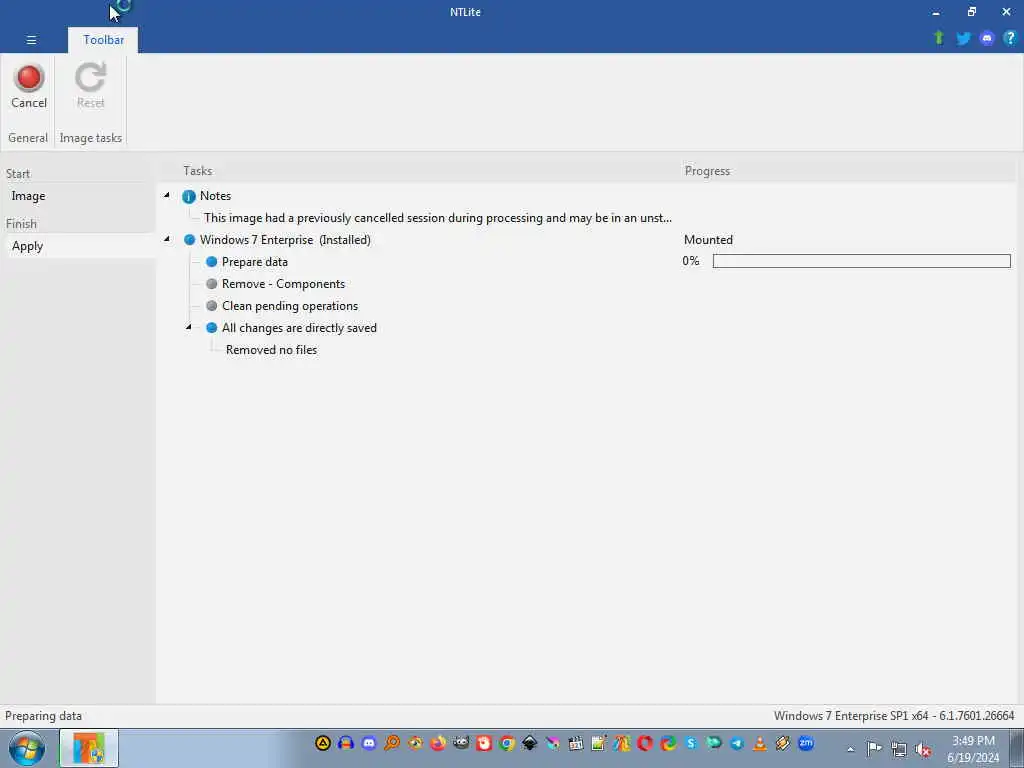This screenshot has height=768, width=1024.
Task: Select the Removed no files entry
Action: (272, 350)
